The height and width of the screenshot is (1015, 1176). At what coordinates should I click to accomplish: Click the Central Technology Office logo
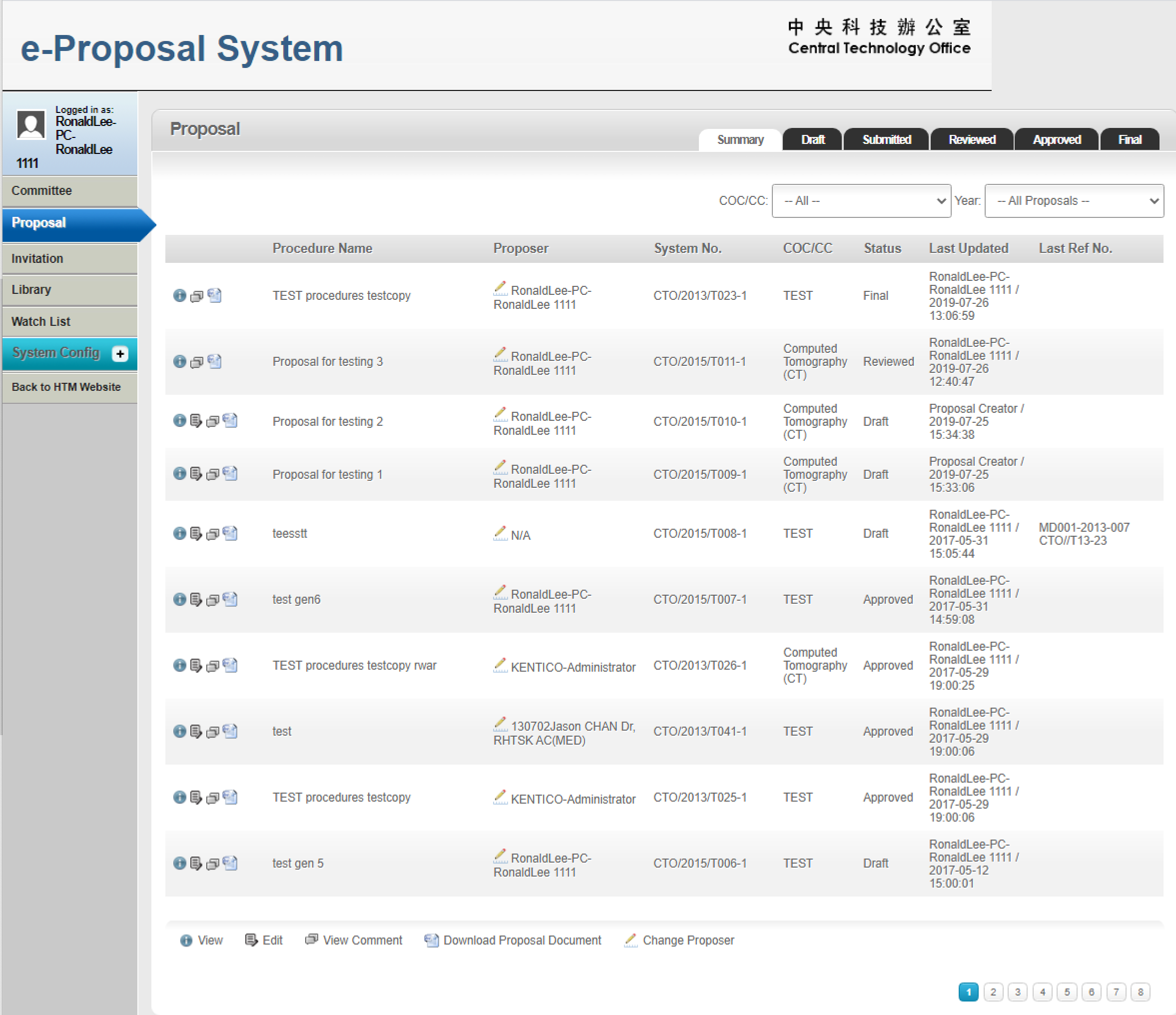tap(879, 37)
